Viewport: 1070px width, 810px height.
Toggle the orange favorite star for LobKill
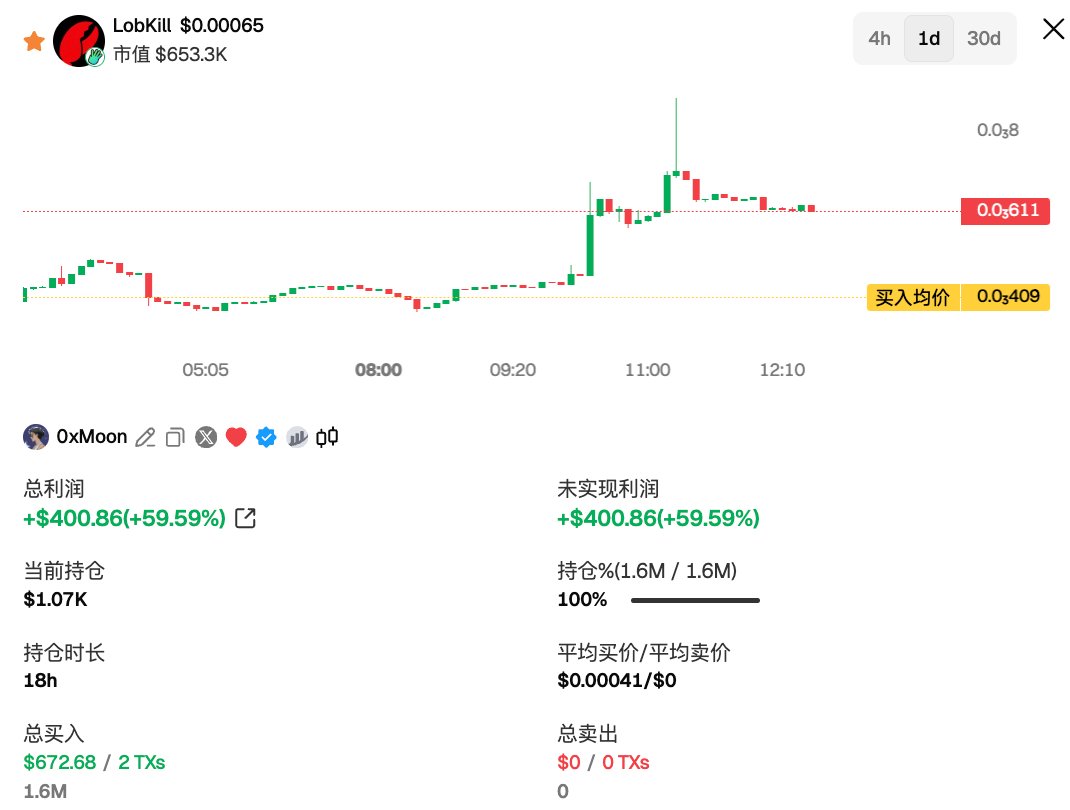(34, 41)
